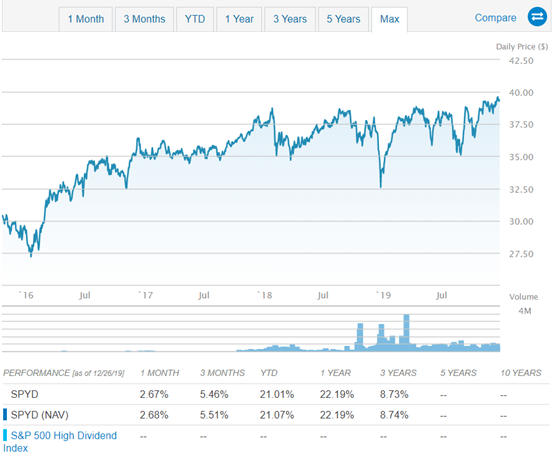Select the 1 Month tab
Image resolution: width=554 pixels, height=456 pixels.
(x=86, y=19)
